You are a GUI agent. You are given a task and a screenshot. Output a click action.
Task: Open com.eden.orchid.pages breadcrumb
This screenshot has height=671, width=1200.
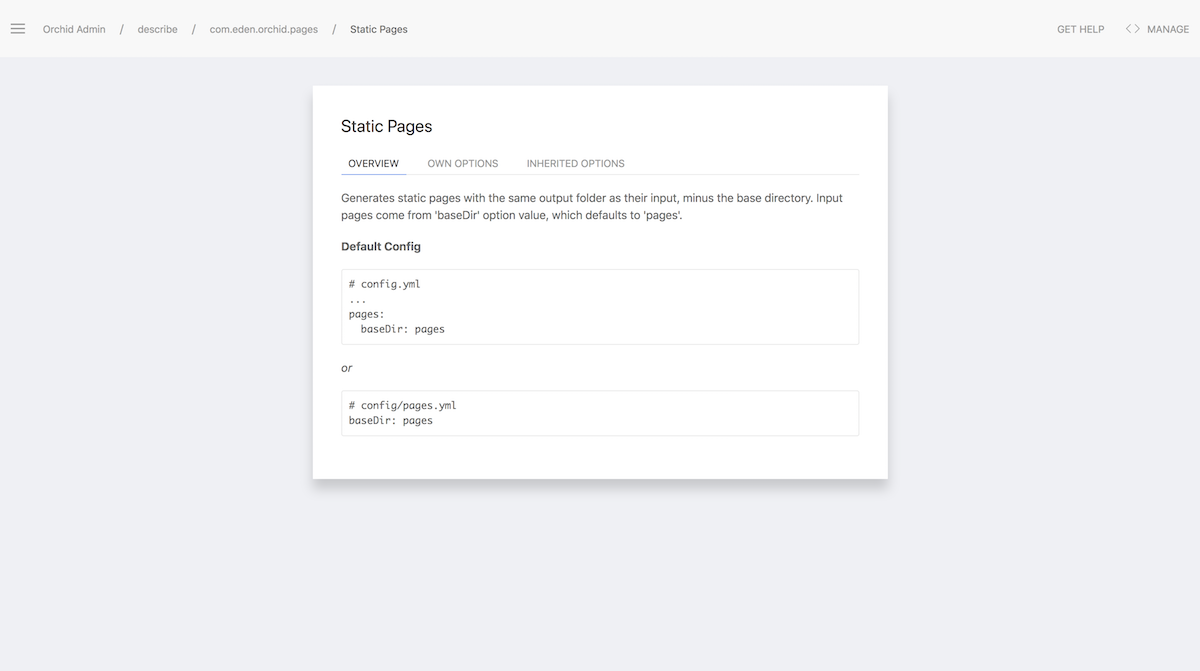264,29
